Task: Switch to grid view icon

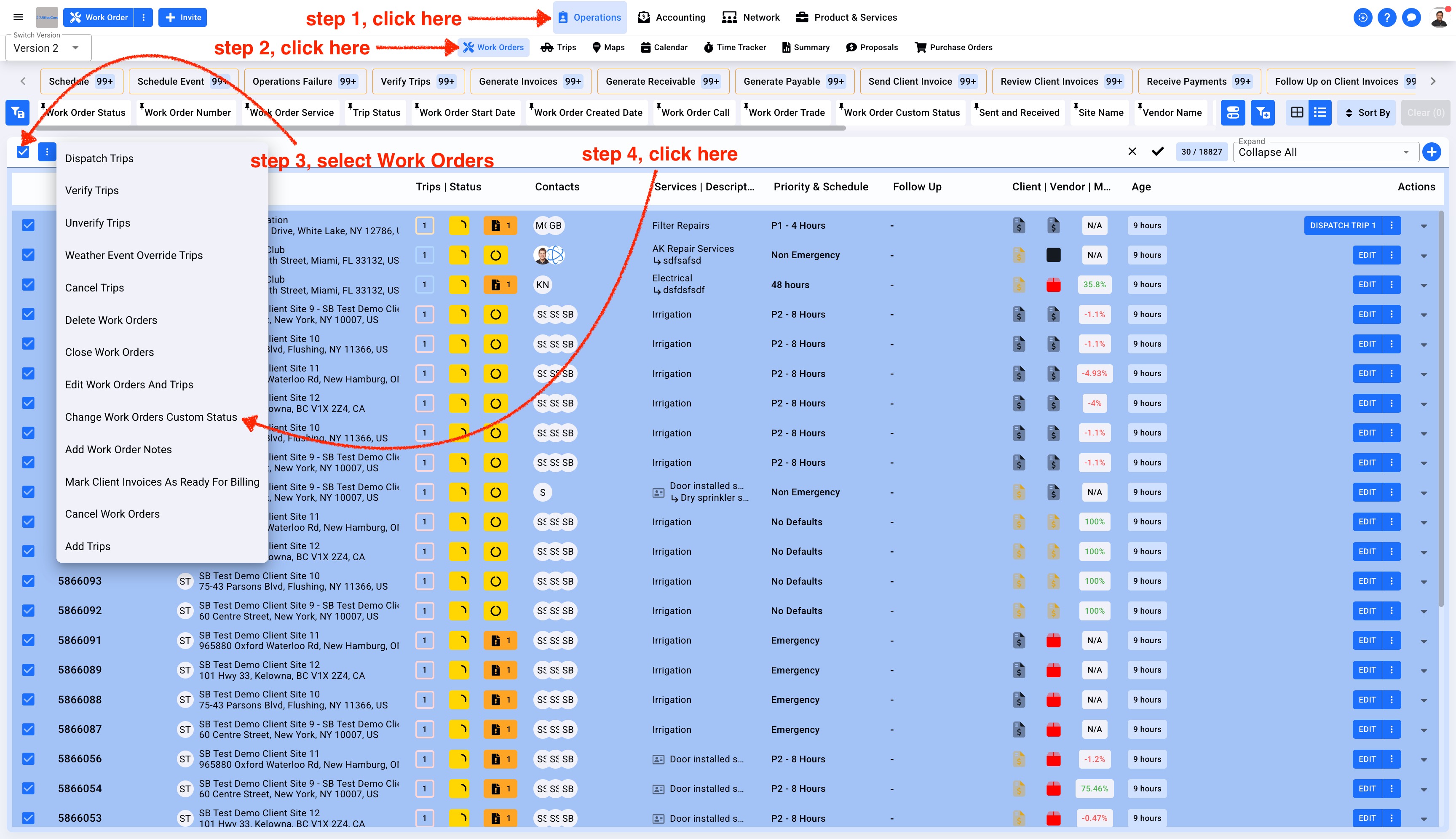Action: [1297, 112]
